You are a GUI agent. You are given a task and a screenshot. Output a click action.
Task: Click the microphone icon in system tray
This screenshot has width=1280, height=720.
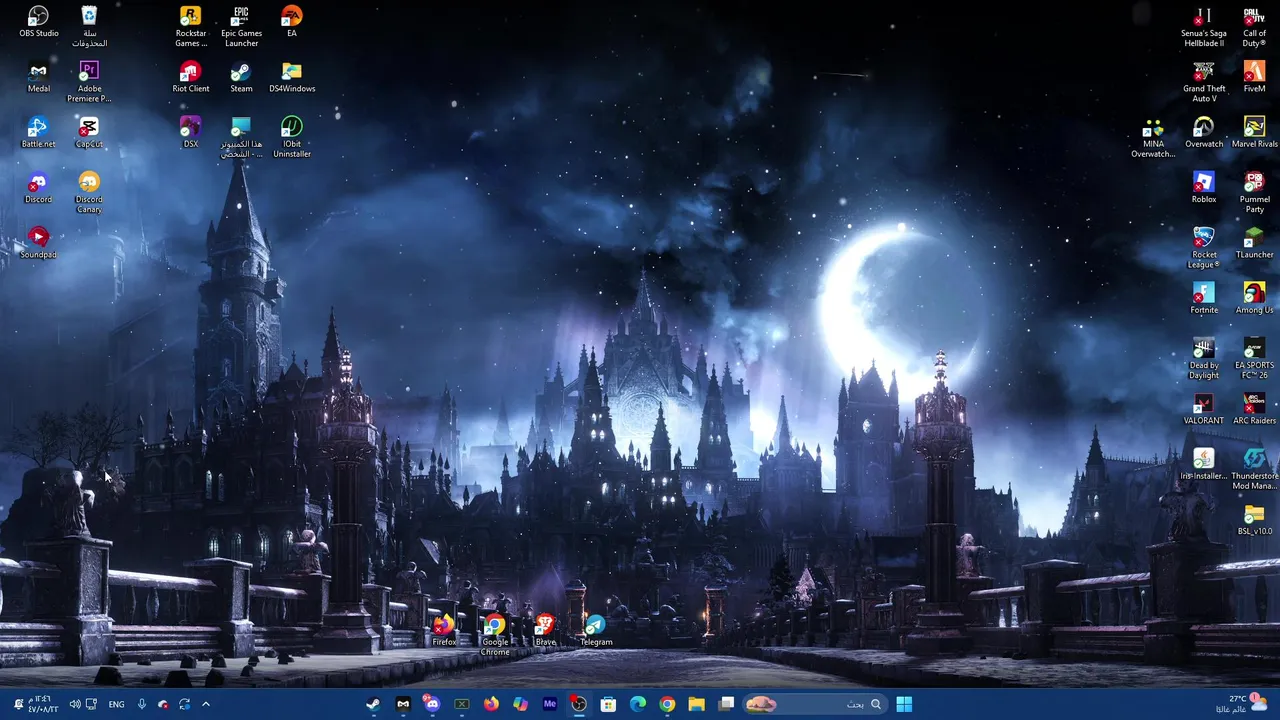pos(141,704)
